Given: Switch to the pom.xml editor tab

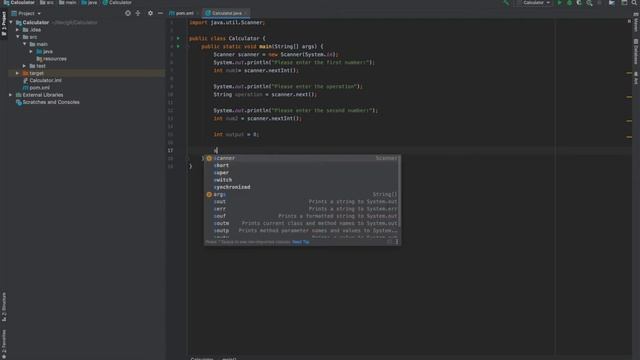Looking at the screenshot, I should [x=182, y=13].
